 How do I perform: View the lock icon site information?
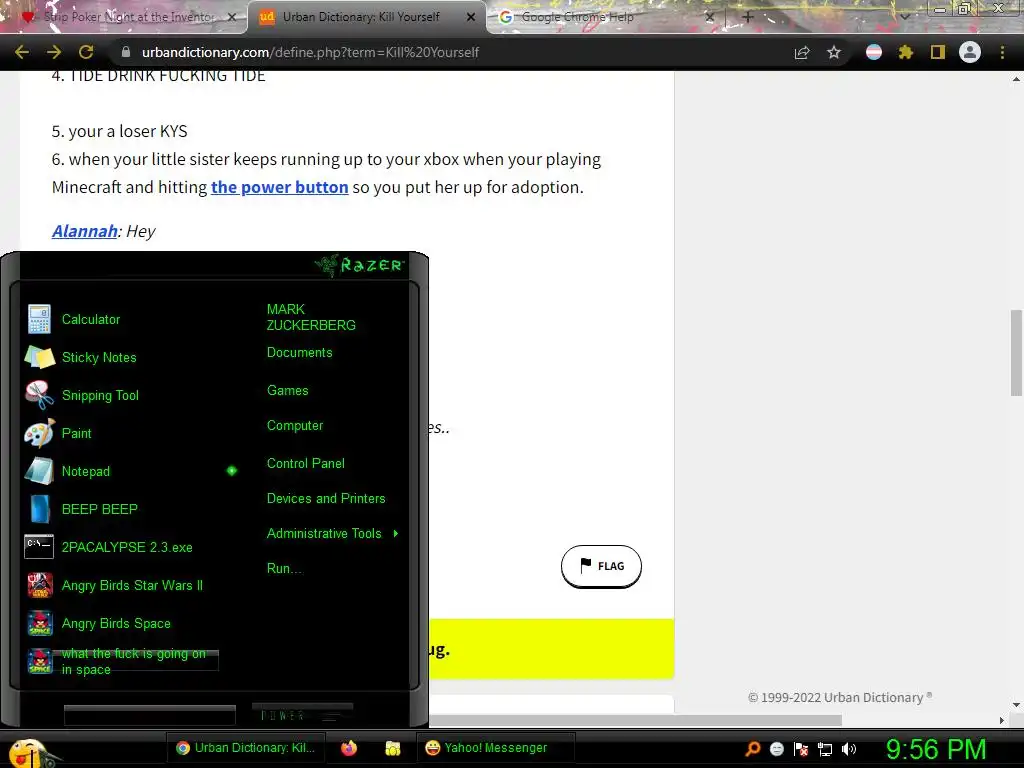click(126, 52)
